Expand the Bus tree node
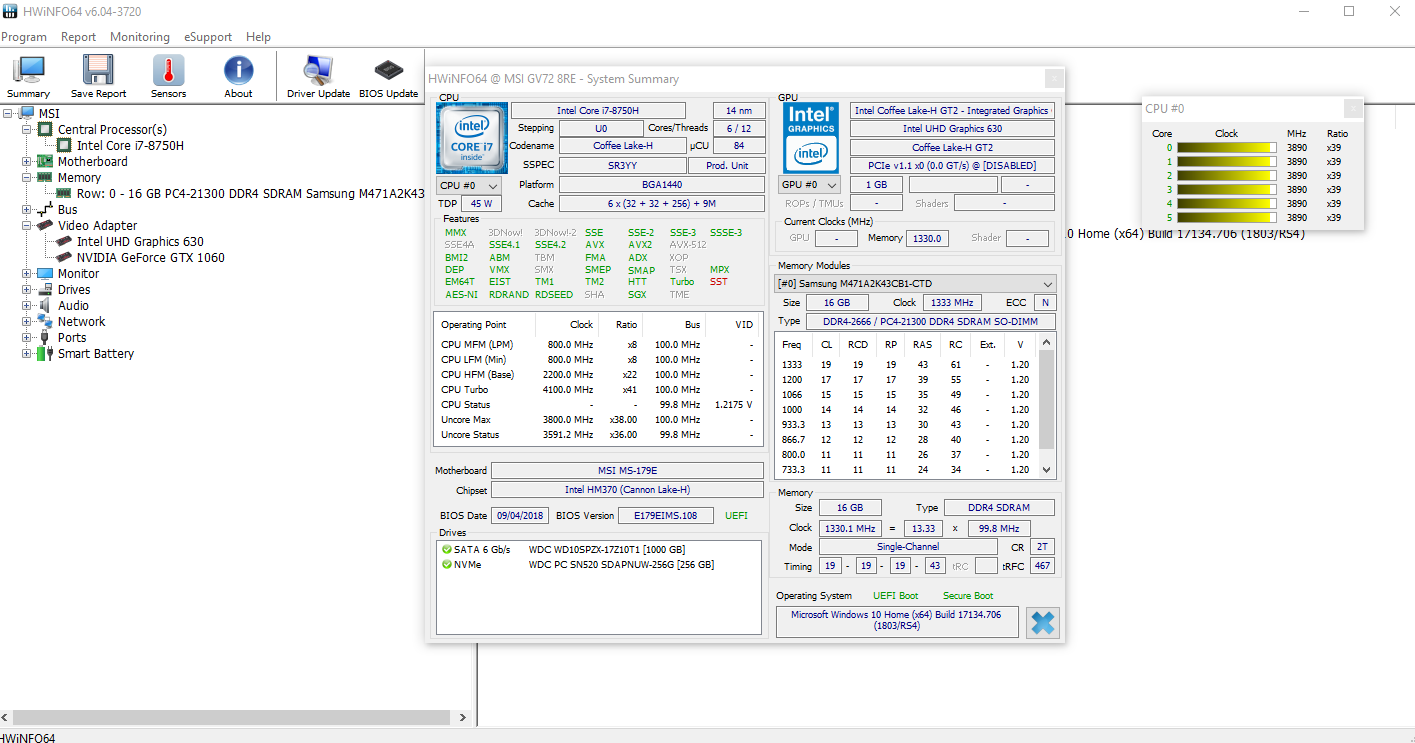 pyautogui.click(x=26, y=209)
